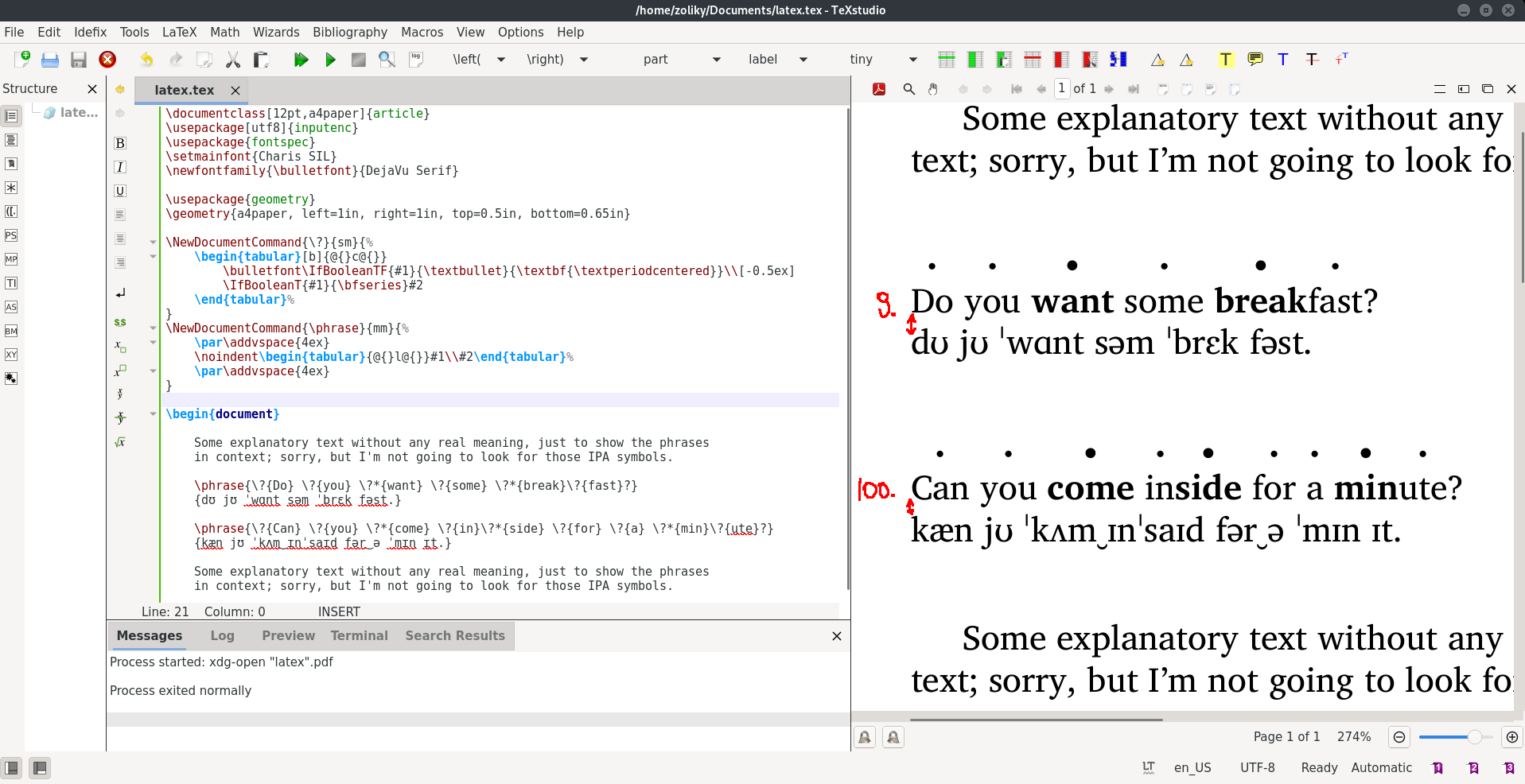The image size is (1525, 784).
Task: Paste from clipboard
Action: [261, 60]
